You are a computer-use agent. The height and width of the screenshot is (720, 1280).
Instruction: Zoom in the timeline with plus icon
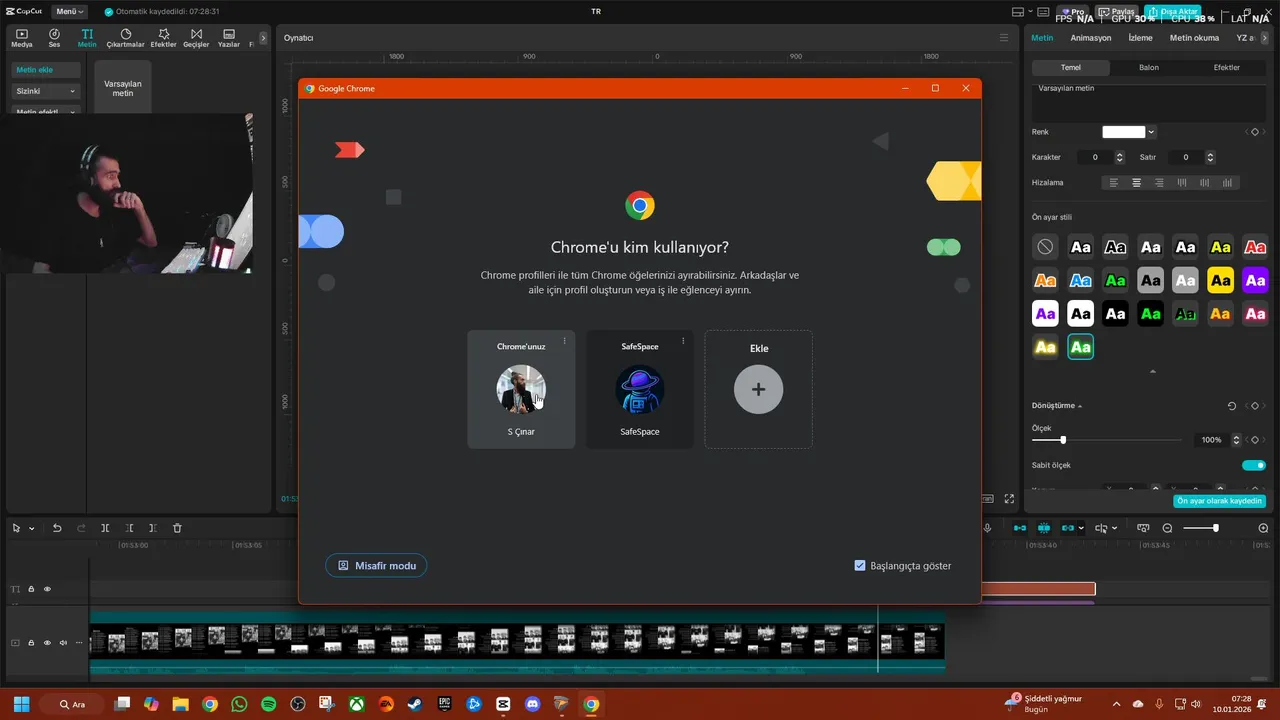1263,528
